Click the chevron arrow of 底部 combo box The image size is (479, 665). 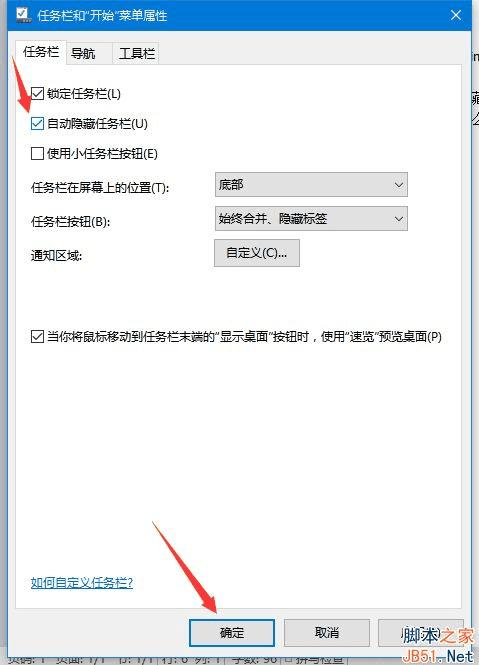tap(398, 185)
